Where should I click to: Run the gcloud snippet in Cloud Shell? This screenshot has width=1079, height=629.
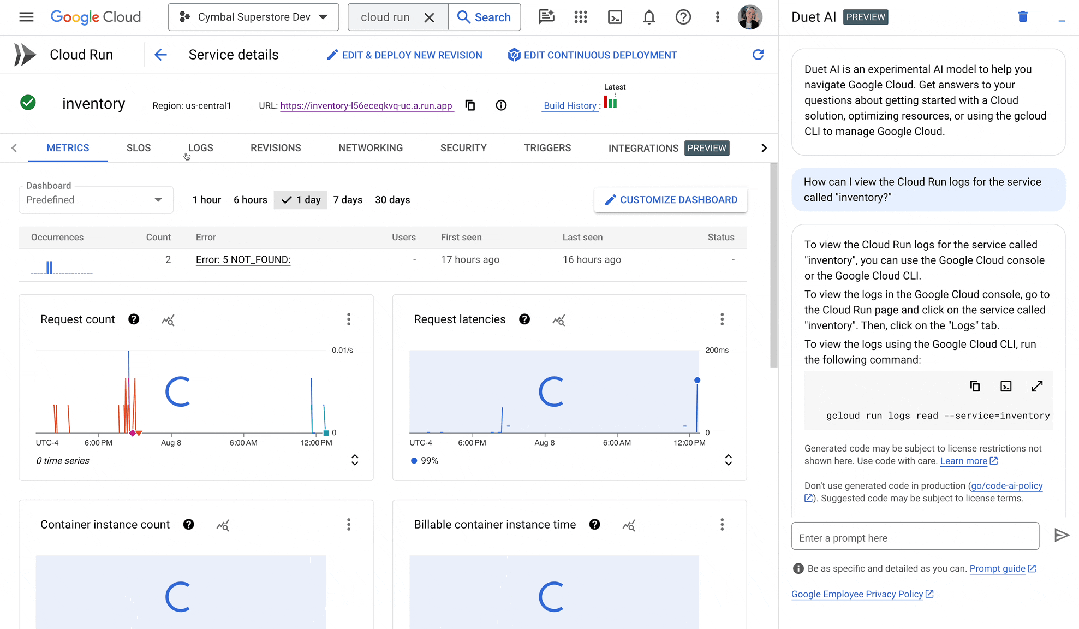(x=1005, y=386)
